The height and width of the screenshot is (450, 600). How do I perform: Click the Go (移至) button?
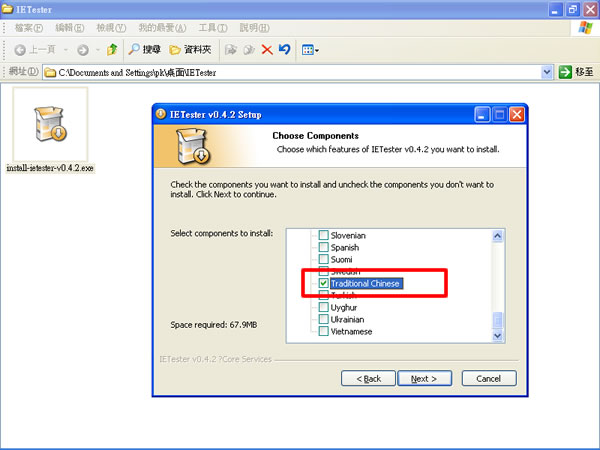[576, 72]
